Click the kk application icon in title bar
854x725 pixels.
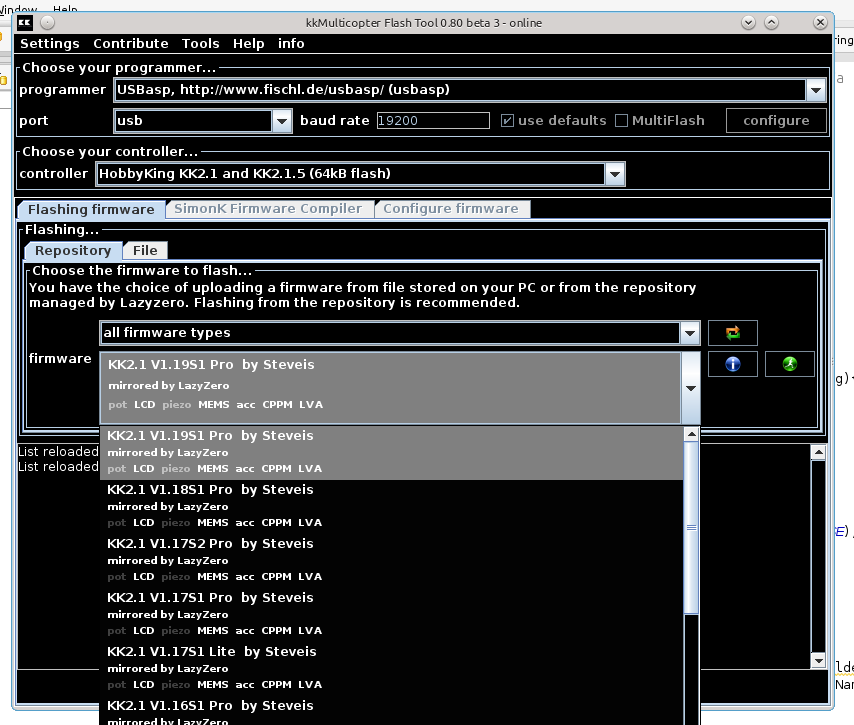[x=25, y=22]
